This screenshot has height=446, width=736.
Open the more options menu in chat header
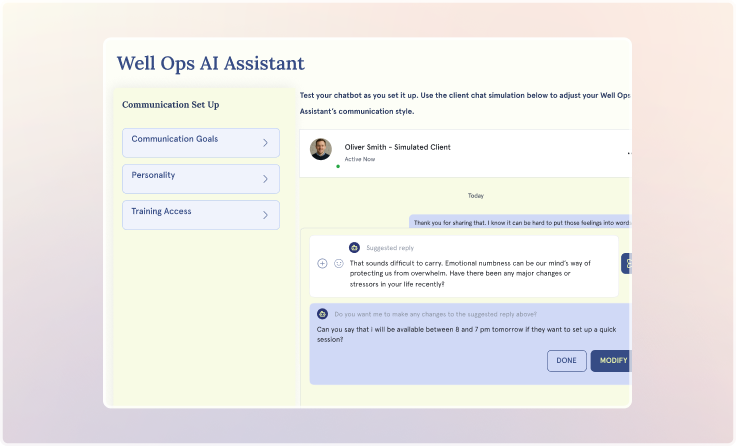tap(628, 154)
